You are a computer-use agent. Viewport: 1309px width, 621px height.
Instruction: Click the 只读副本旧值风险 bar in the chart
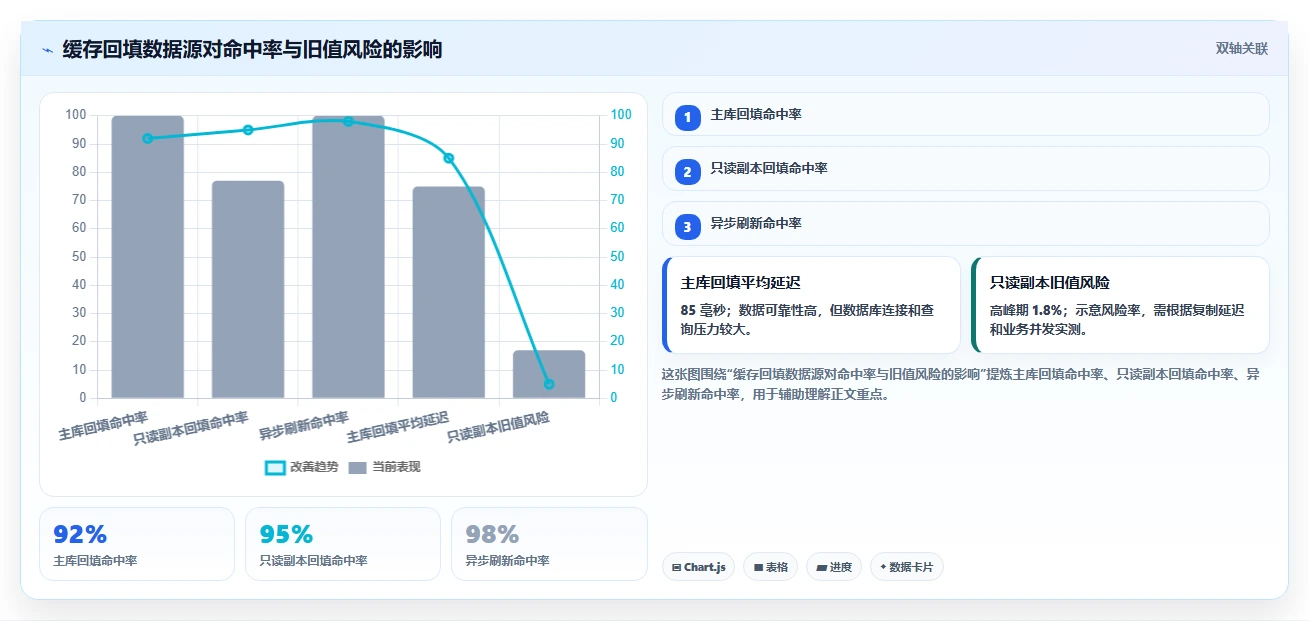point(549,374)
